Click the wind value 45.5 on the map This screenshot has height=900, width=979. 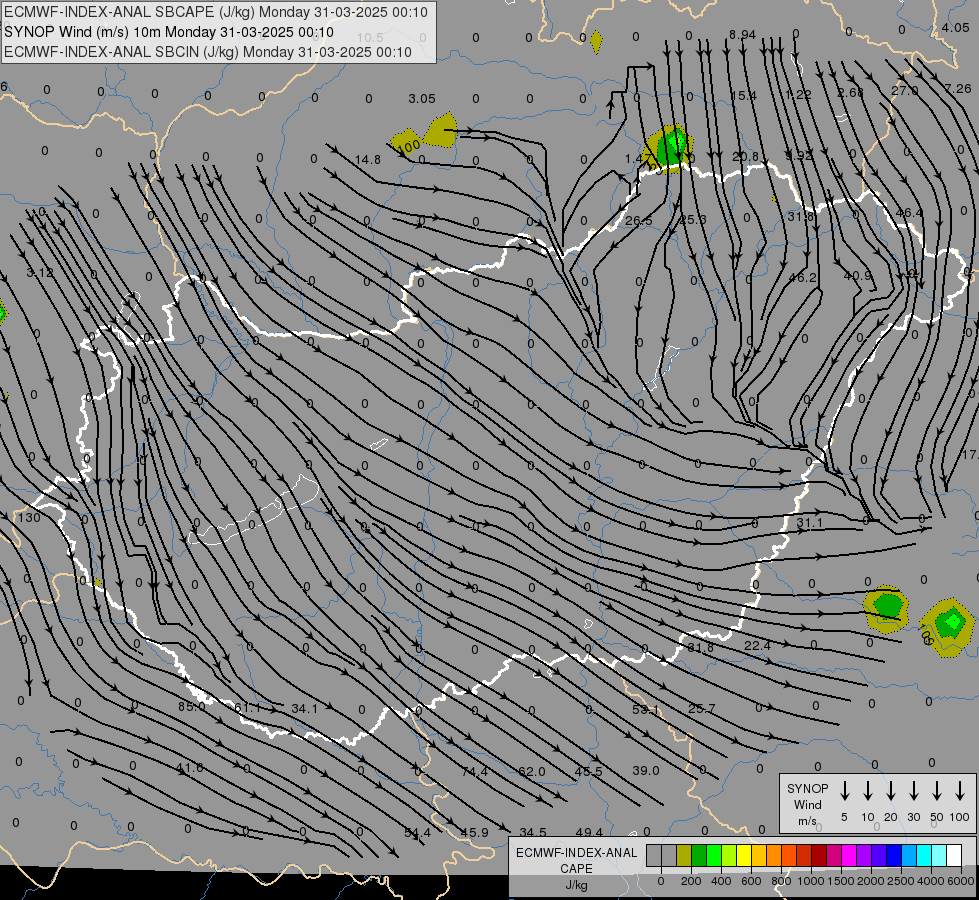pyautogui.click(x=589, y=772)
